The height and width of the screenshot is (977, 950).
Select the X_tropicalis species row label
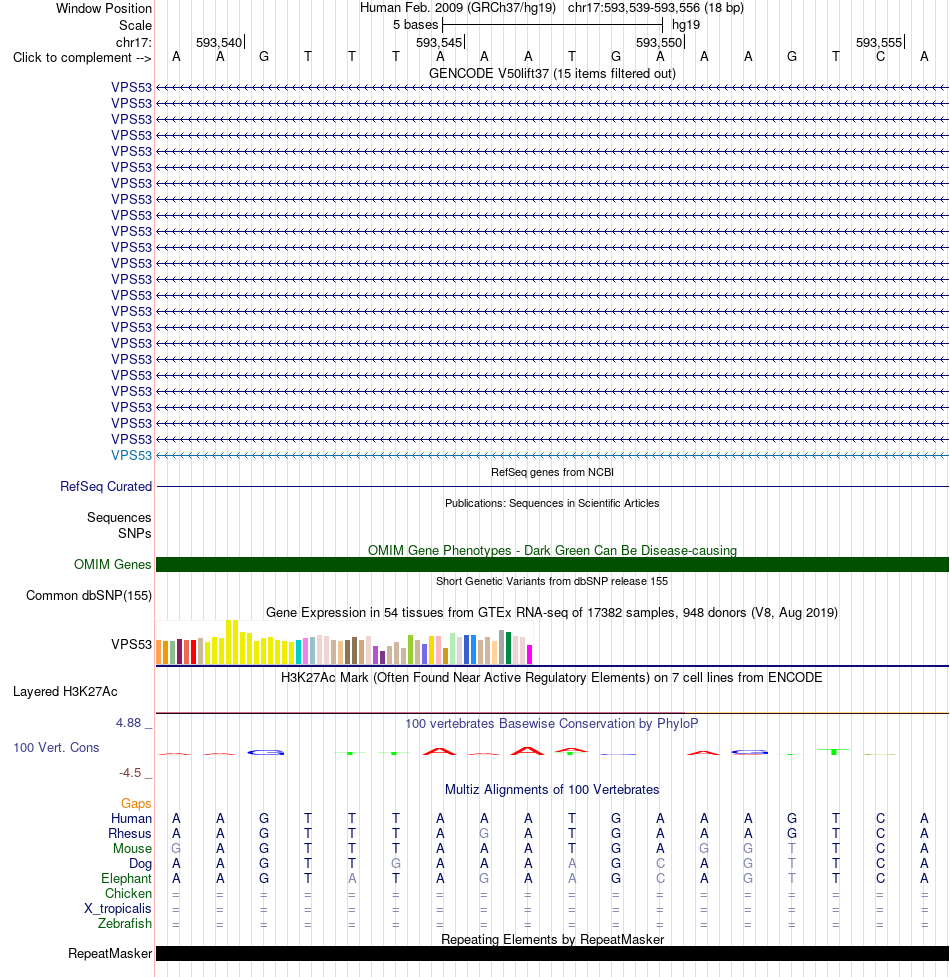[x=118, y=908]
